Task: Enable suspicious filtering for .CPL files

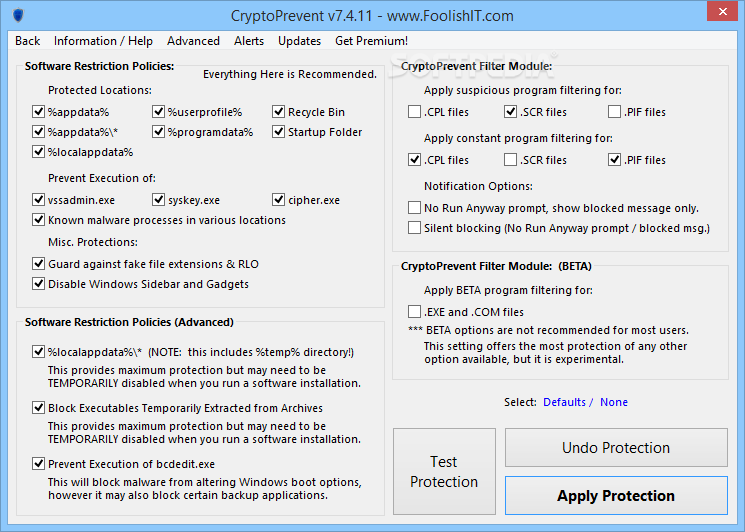Action: pyautogui.click(x=414, y=112)
